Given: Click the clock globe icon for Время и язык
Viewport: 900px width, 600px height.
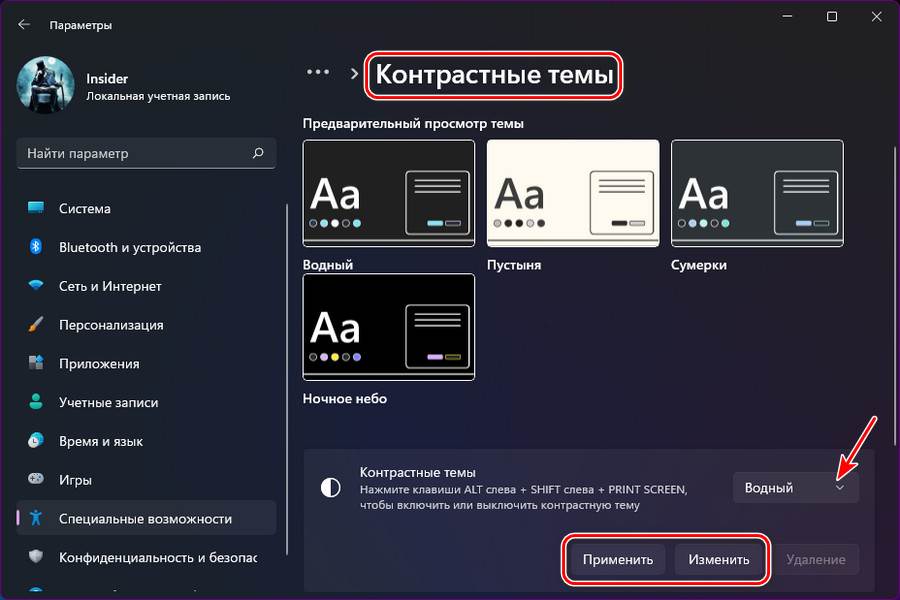Looking at the screenshot, I should click(x=36, y=440).
